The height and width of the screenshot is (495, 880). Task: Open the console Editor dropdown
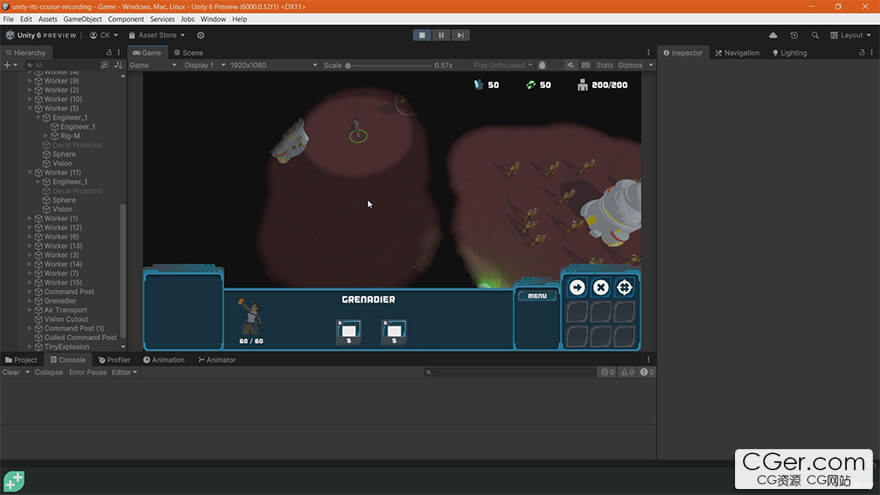point(123,372)
